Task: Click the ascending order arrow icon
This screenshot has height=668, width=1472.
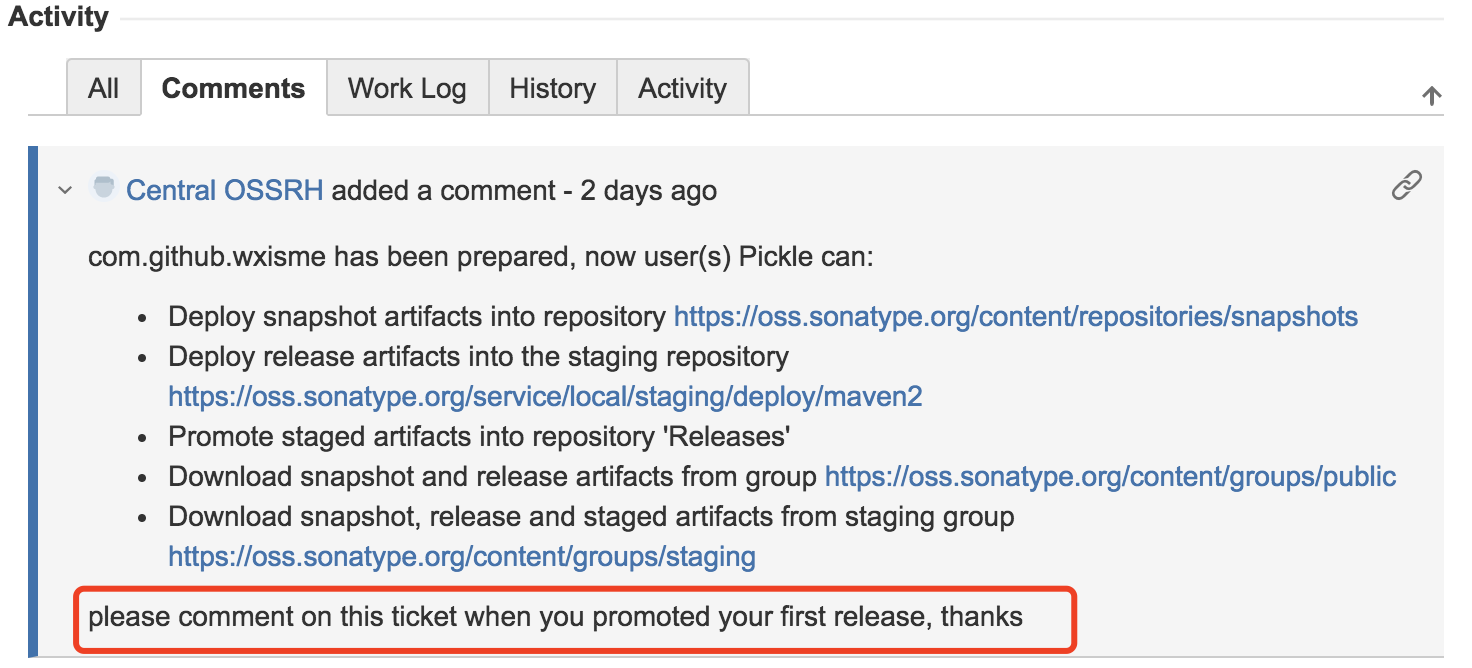Action: click(x=1431, y=96)
